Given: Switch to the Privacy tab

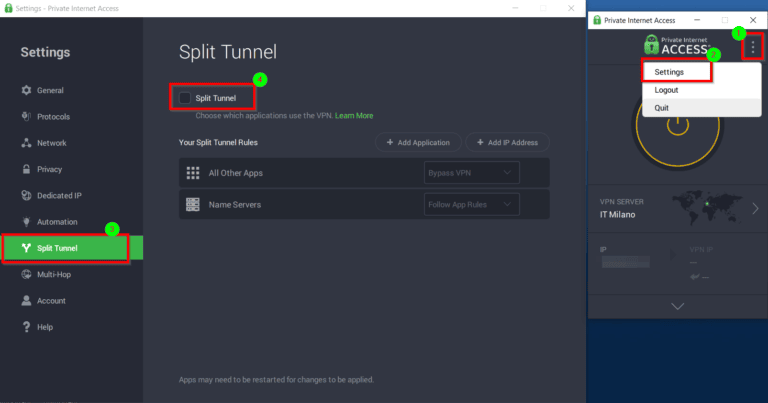Looking at the screenshot, I should pos(72,169).
